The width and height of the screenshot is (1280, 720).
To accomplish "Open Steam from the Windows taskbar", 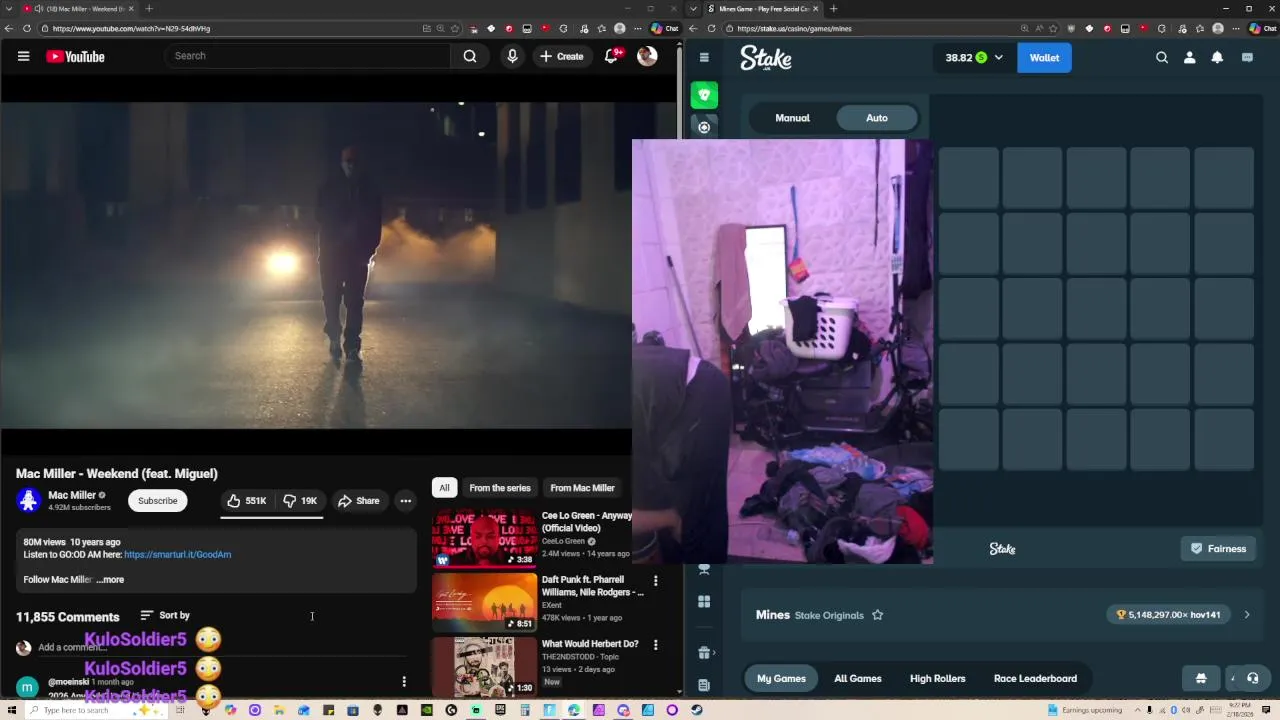I will click(697, 710).
